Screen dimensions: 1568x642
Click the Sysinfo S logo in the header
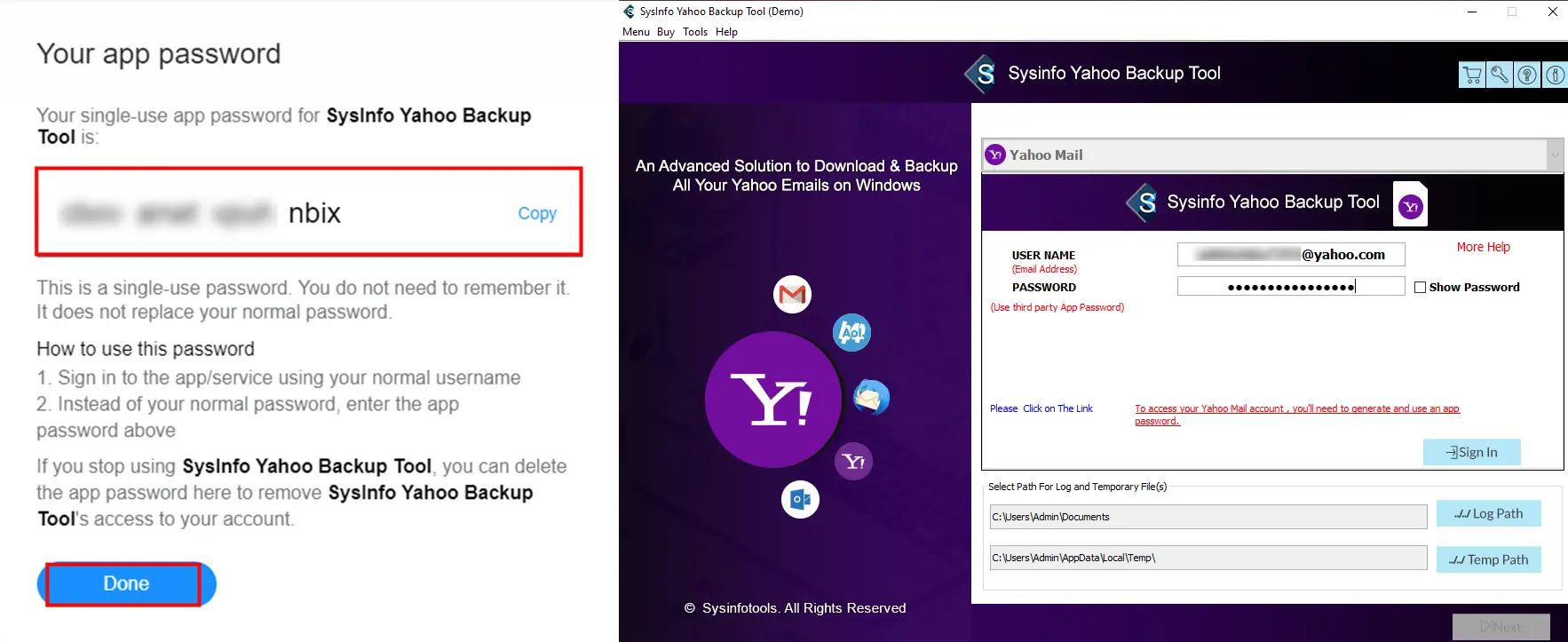982,74
